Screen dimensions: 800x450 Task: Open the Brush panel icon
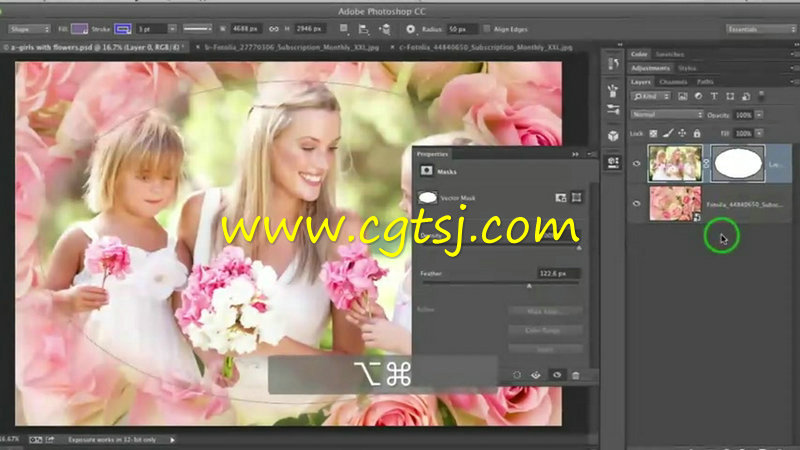[613, 109]
